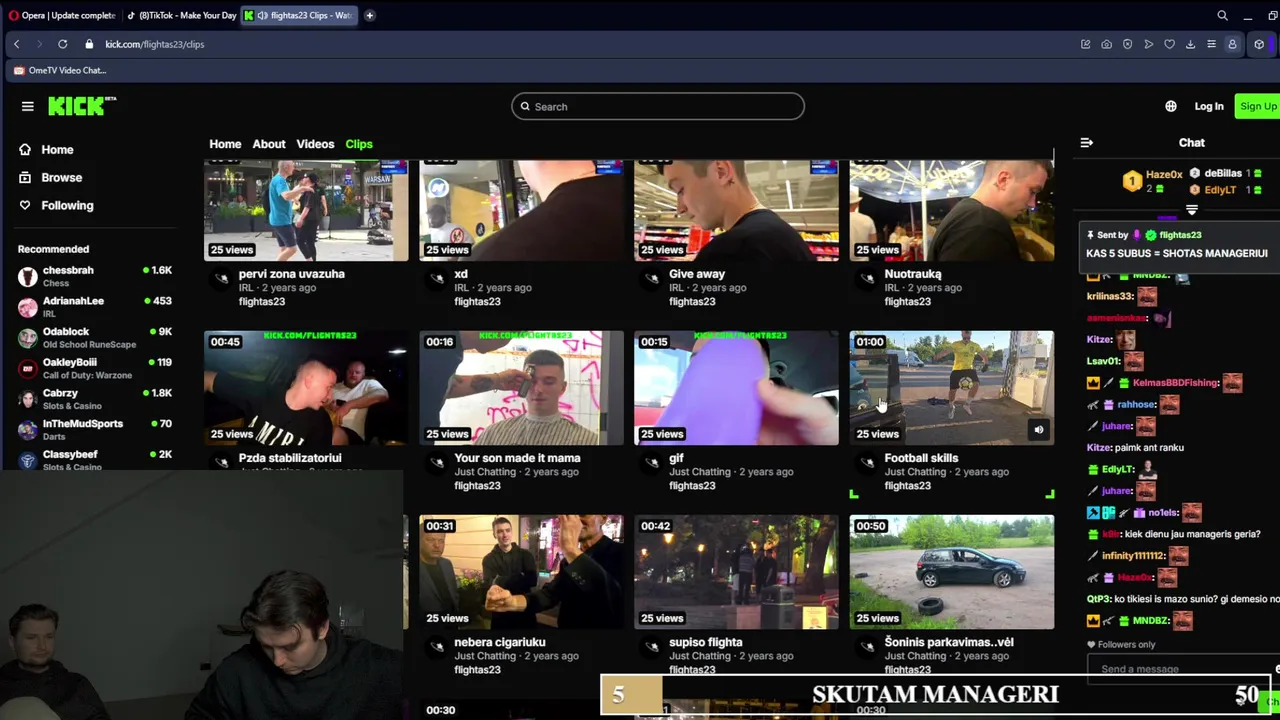Open OmeTV Video Chat bookmark
The image size is (1280, 720).
[60, 70]
